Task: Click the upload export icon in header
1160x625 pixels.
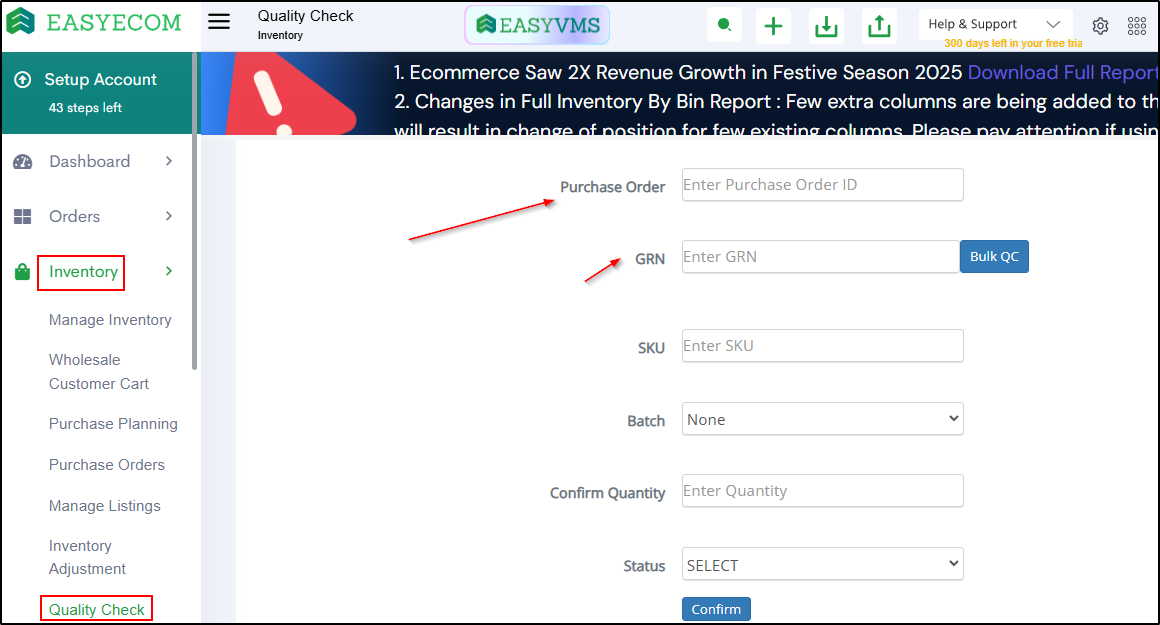Action: 879,26
